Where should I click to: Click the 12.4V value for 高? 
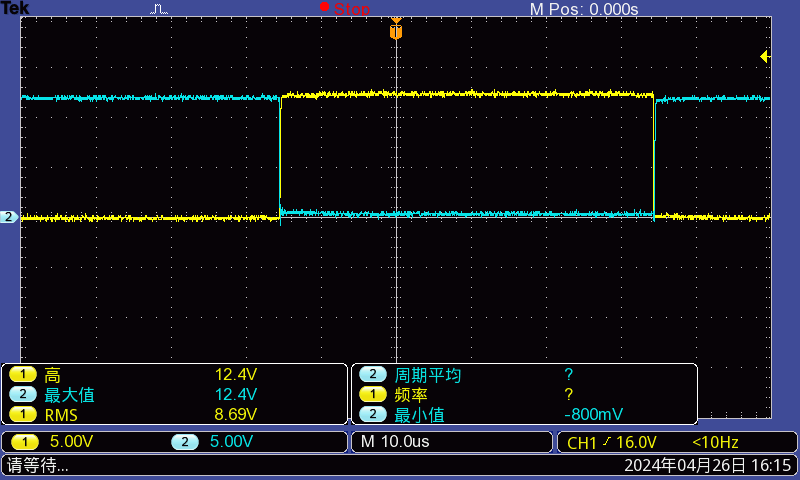[x=236, y=375]
